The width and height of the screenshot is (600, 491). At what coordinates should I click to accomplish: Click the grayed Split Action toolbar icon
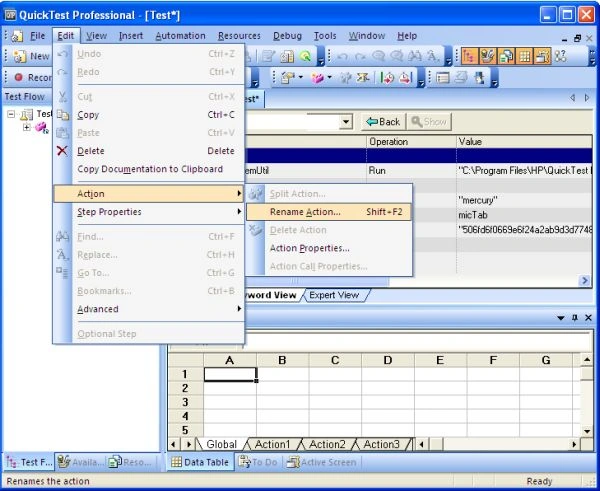[x=346, y=78]
